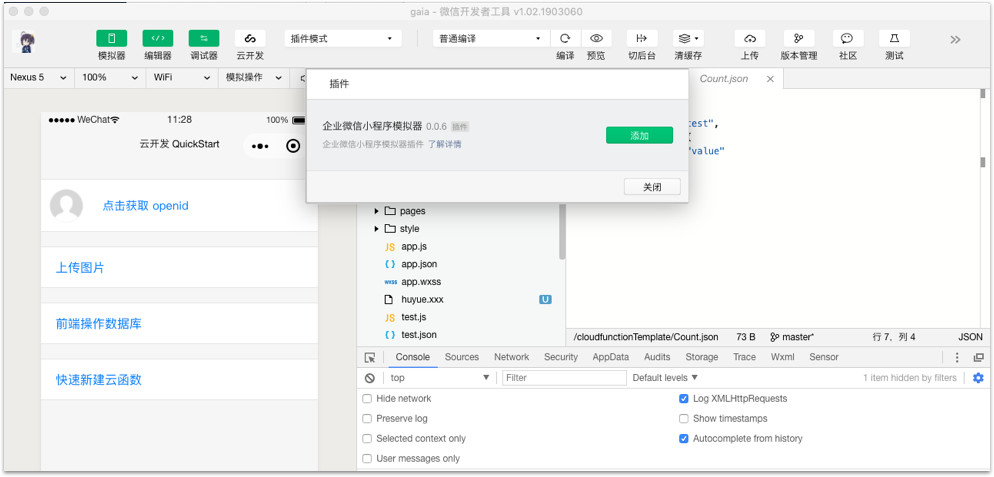
Task: Open version management (版本管理)
Action: 799,38
